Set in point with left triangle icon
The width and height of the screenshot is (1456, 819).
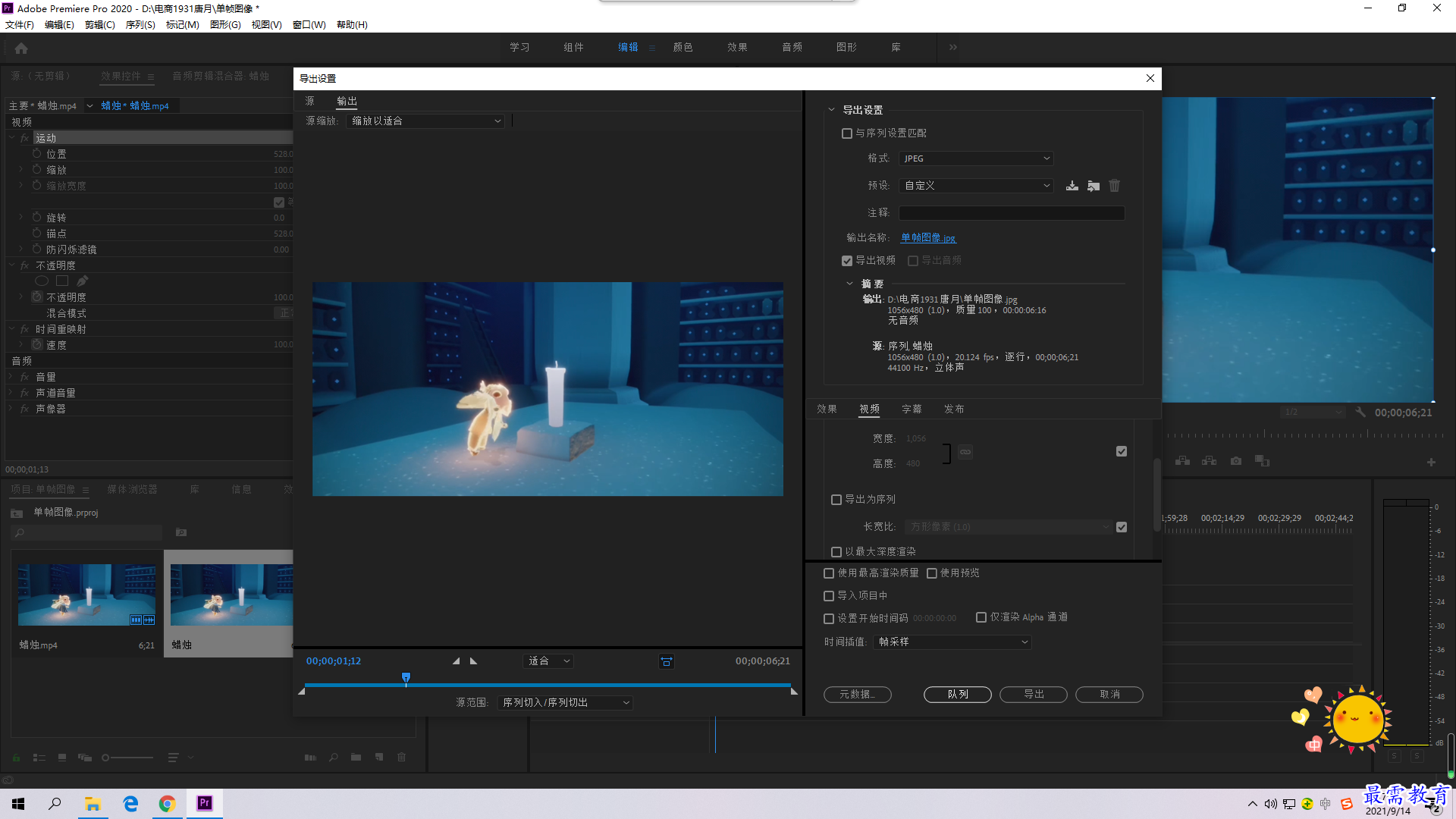tap(456, 661)
